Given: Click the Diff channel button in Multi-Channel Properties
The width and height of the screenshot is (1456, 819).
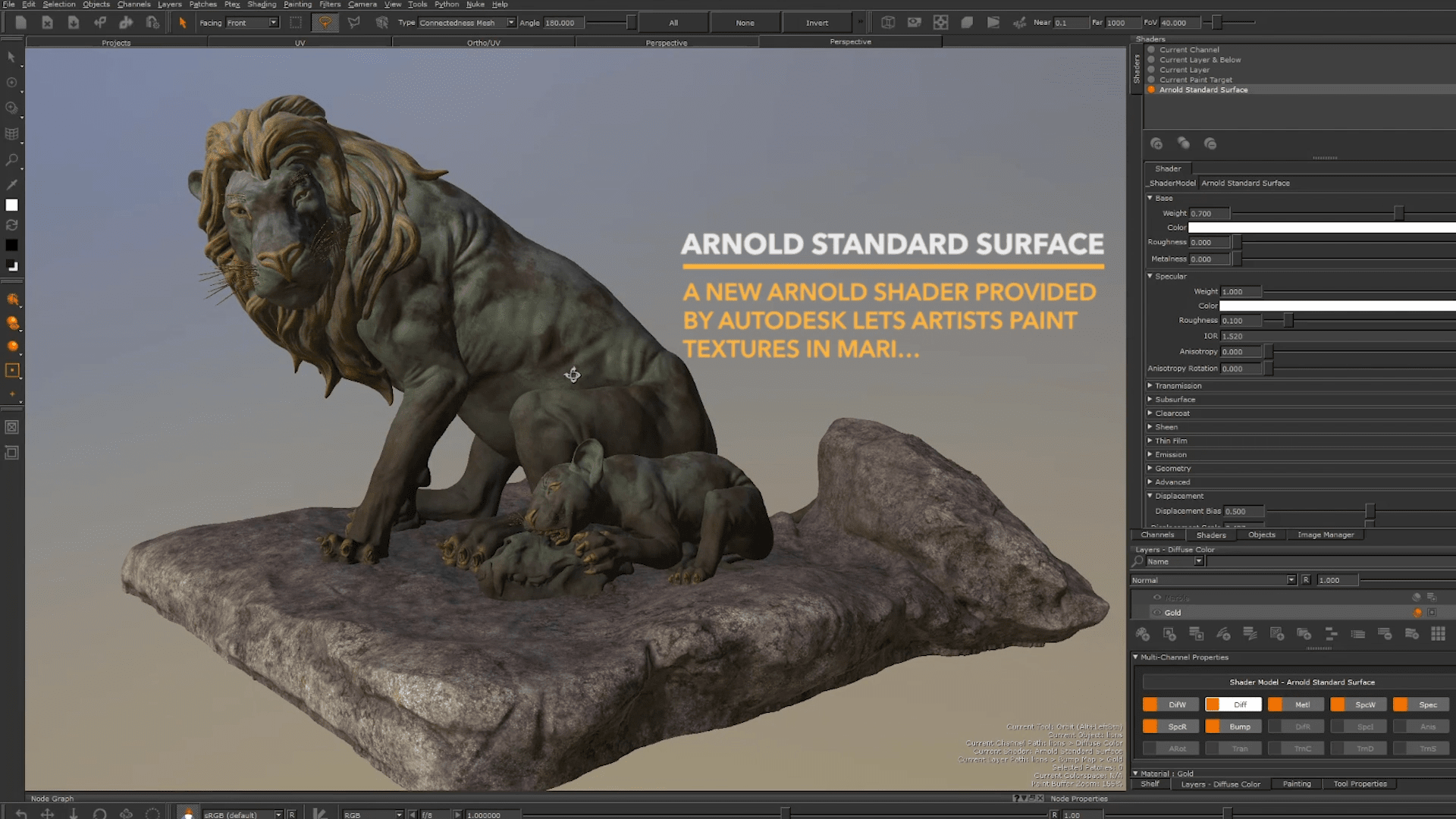Looking at the screenshot, I should tap(1232, 704).
